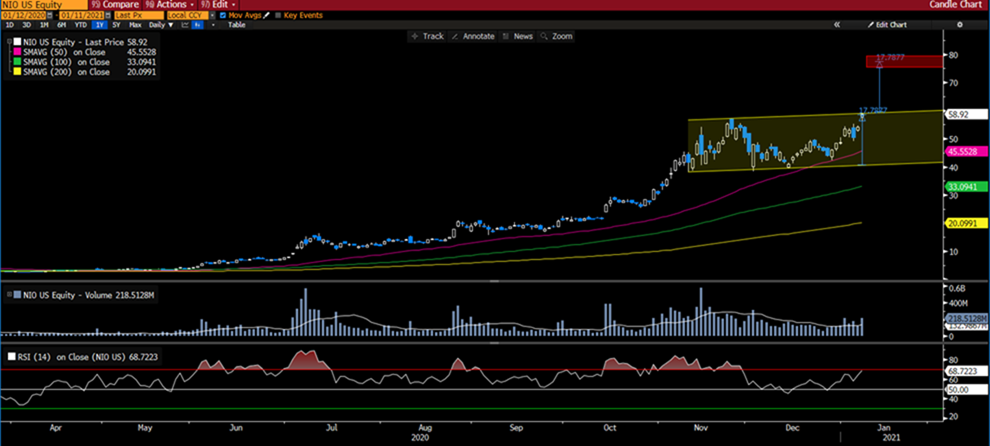Click the SMAVG (200) on Close legend row

pos(83,72)
